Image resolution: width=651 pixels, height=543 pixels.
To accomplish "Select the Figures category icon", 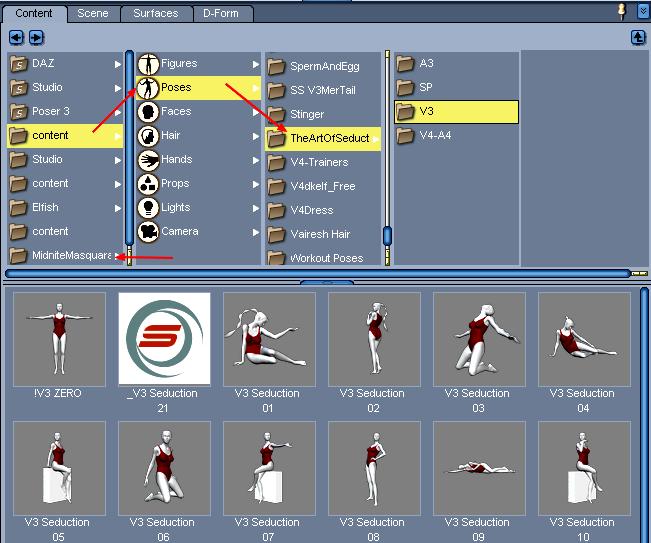I will pos(148,64).
